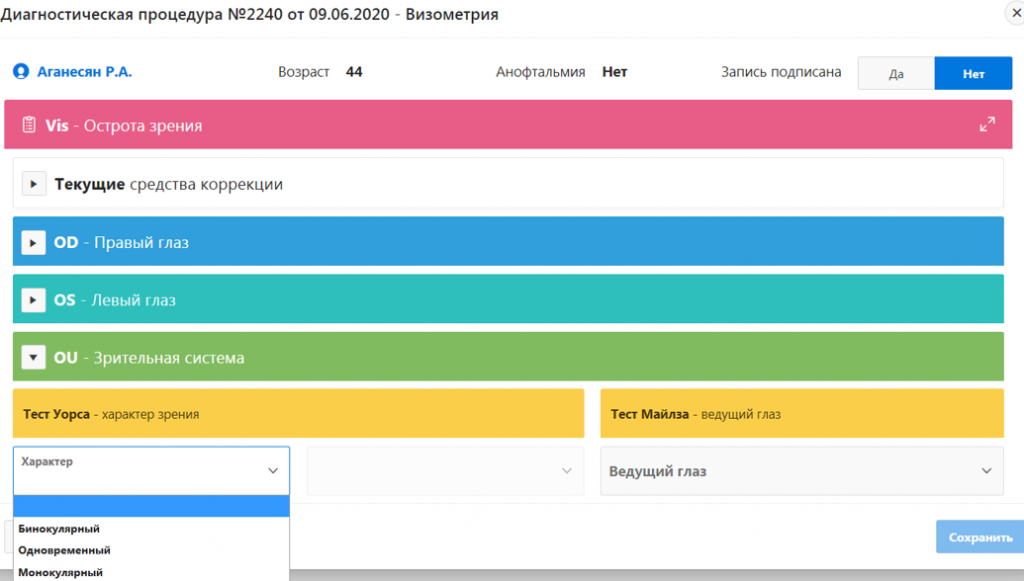
Task: Select Бинокулярный from the list
Action: [x=60, y=528]
